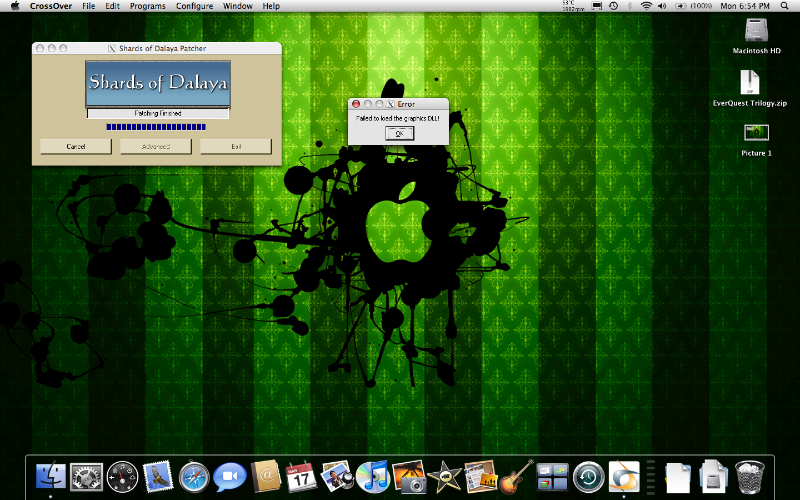Open Finder from the dock
This screenshot has height=500, width=800.
51,477
